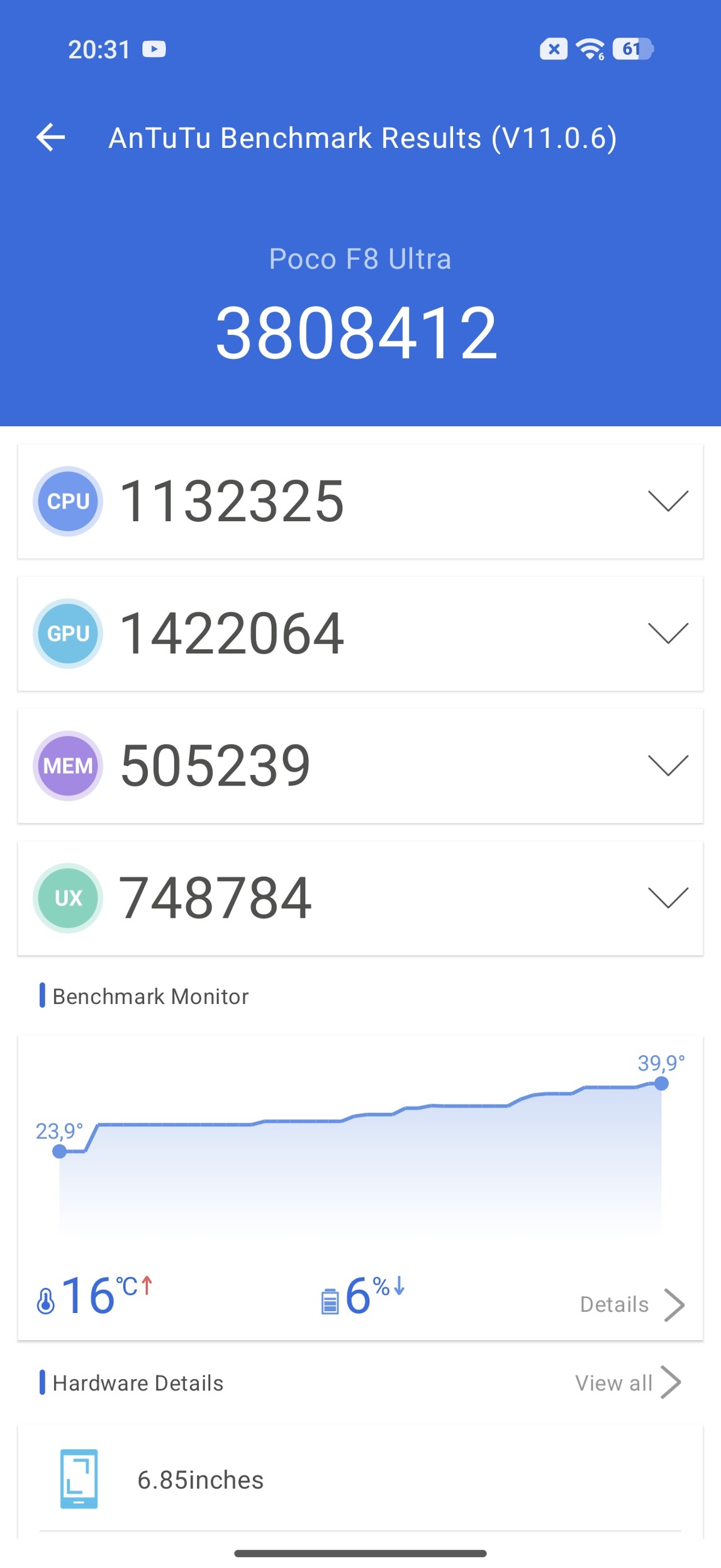721x1568 pixels.
Task: Tap the YouTube status bar icon
Action: coord(154,49)
